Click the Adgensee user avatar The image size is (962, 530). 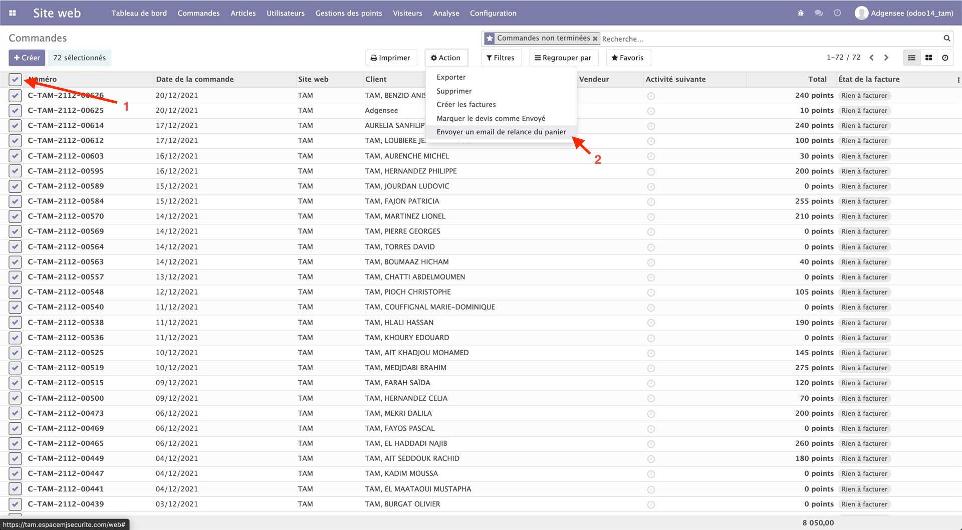pos(861,13)
